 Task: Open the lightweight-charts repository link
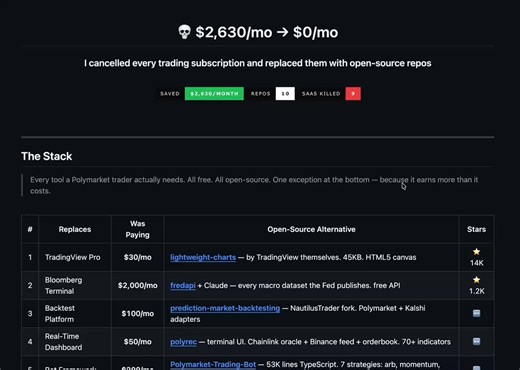(x=203, y=257)
